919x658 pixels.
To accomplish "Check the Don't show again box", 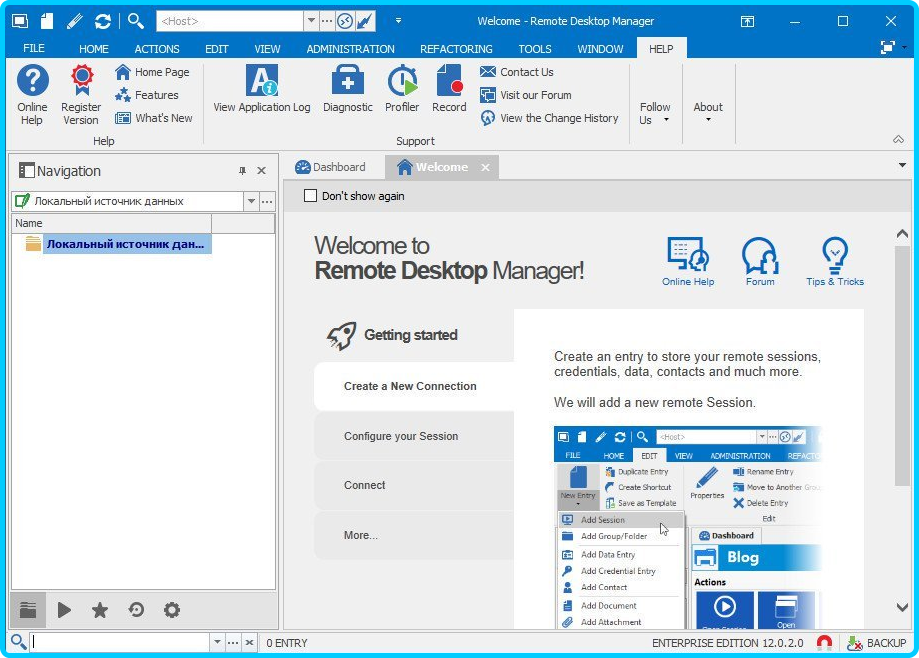I will coord(311,196).
